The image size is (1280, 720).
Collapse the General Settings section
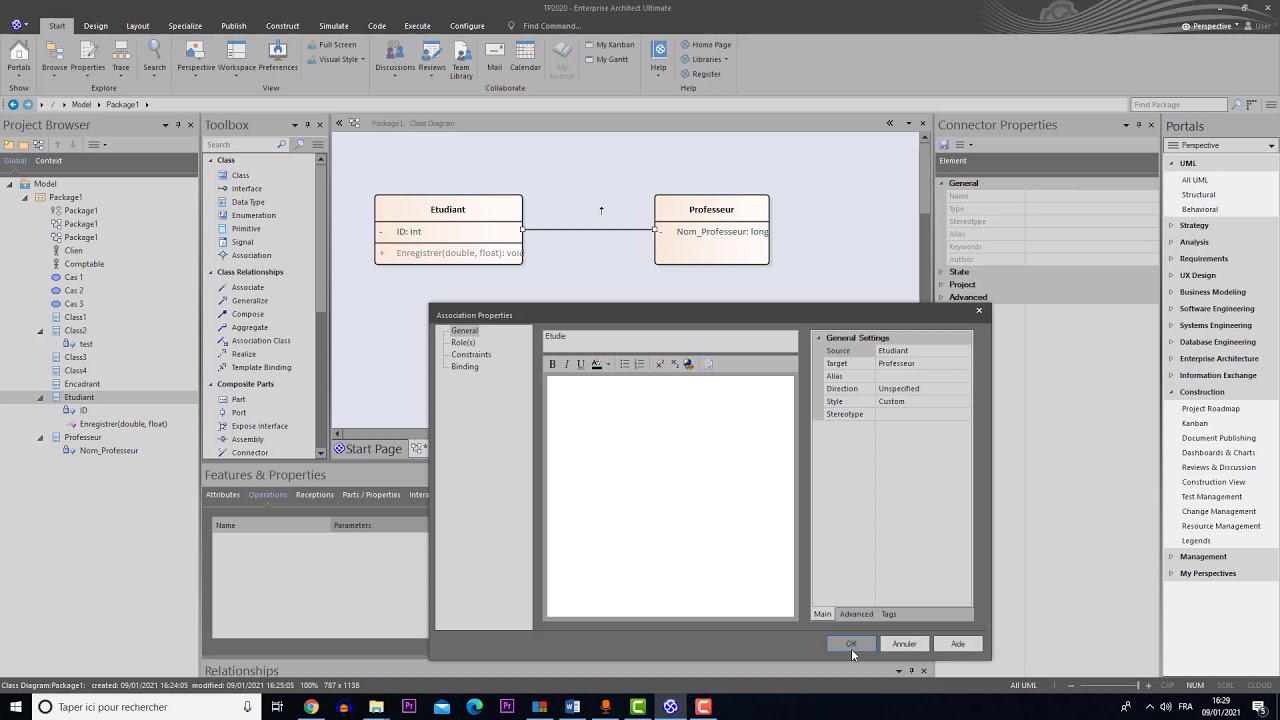(x=818, y=338)
